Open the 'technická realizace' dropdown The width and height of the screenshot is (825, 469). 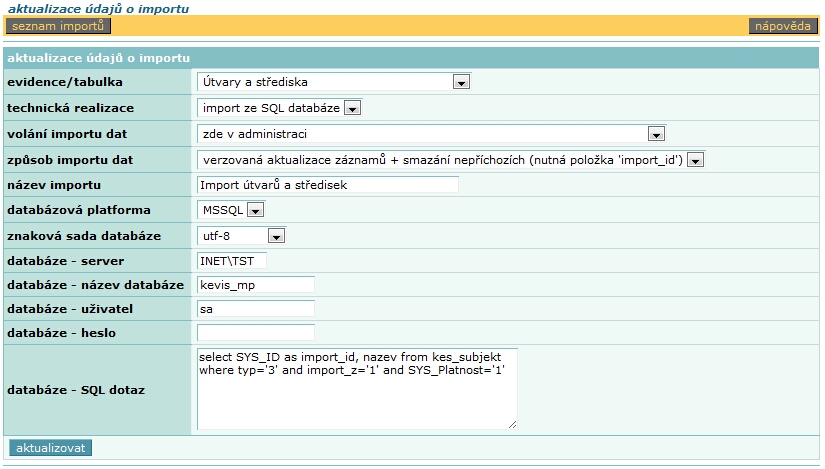pos(279,108)
